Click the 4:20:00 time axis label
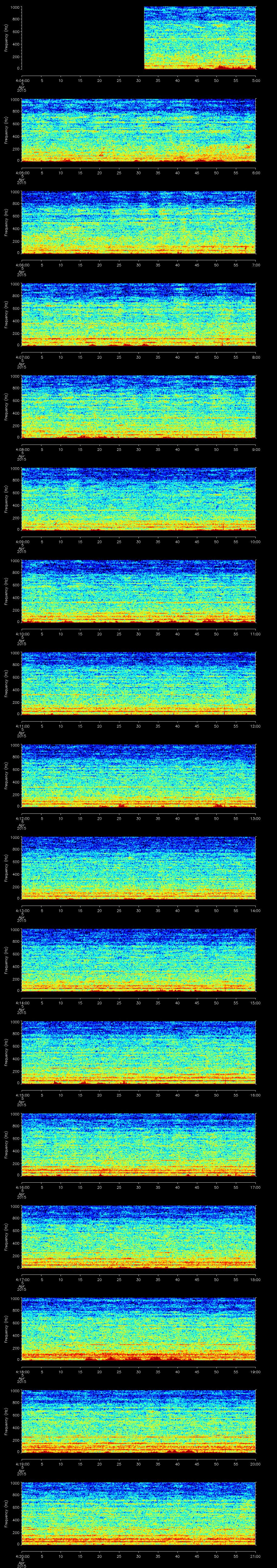The image size is (277, 1568). click(22, 1556)
